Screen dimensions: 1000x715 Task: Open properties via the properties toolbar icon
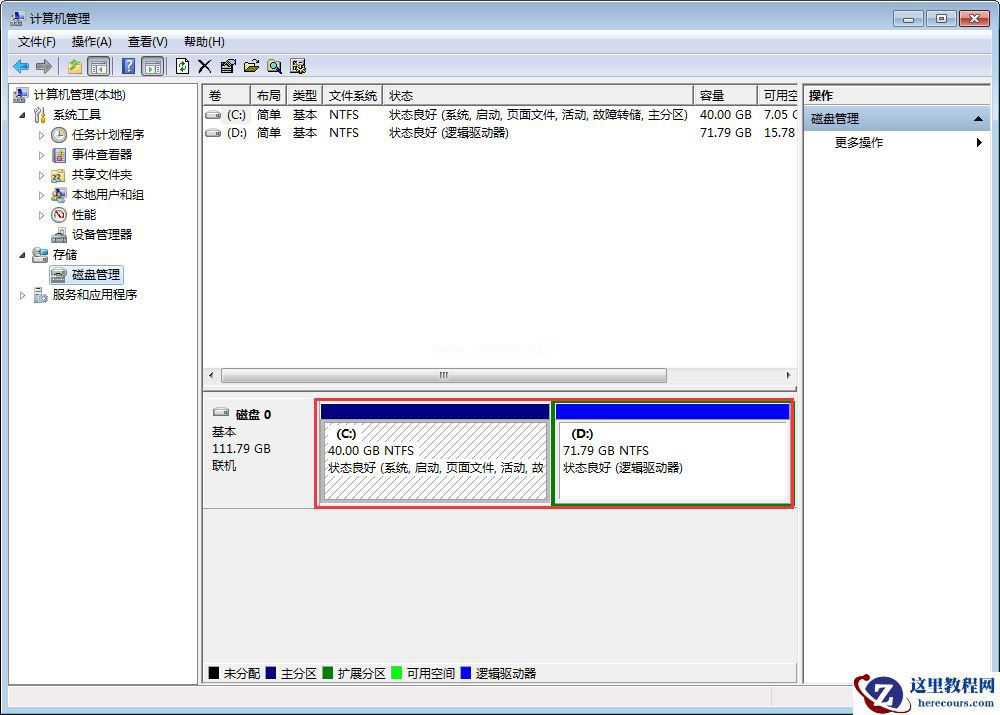[226, 66]
